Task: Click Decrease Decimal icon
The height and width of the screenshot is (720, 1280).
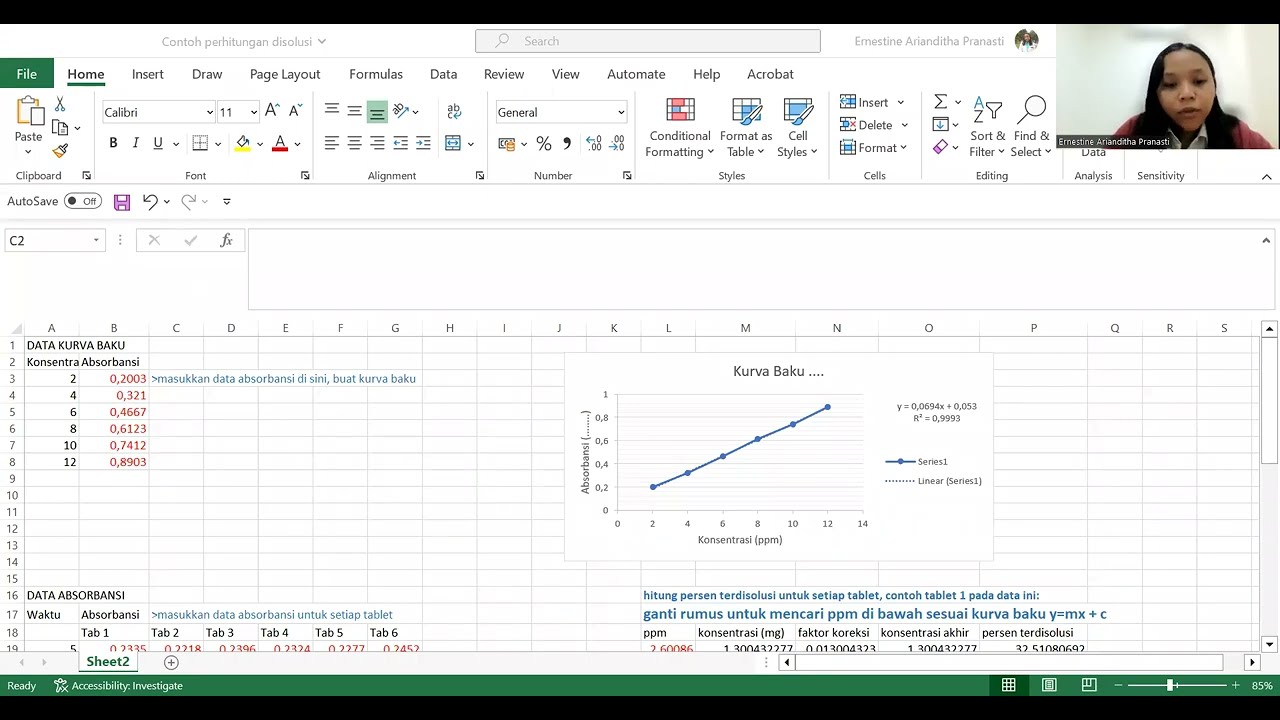Action: coord(617,144)
